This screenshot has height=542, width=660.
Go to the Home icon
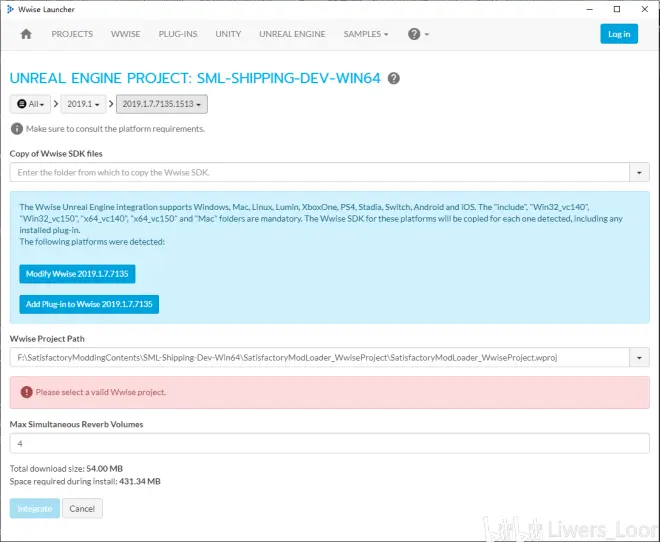(26, 34)
